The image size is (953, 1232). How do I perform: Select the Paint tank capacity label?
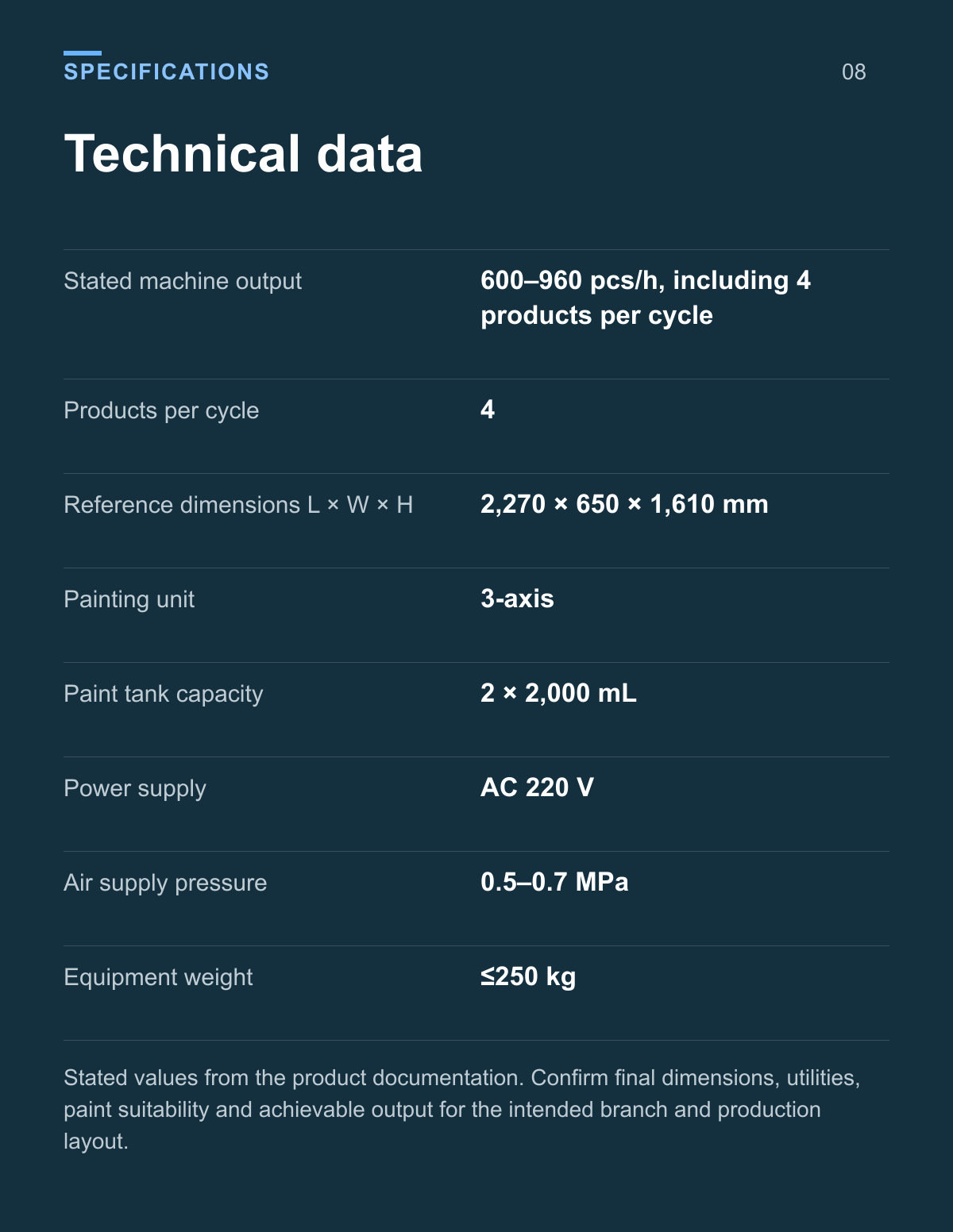pos(163,694)
